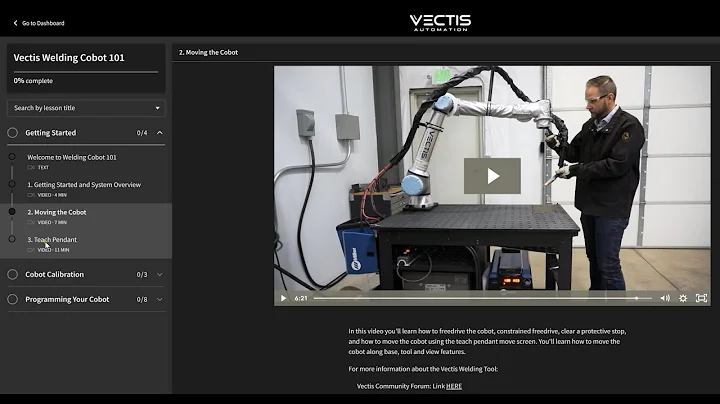Open the Vectis Community Forum HERE link
720x404 pixels.
coord(454,386)
